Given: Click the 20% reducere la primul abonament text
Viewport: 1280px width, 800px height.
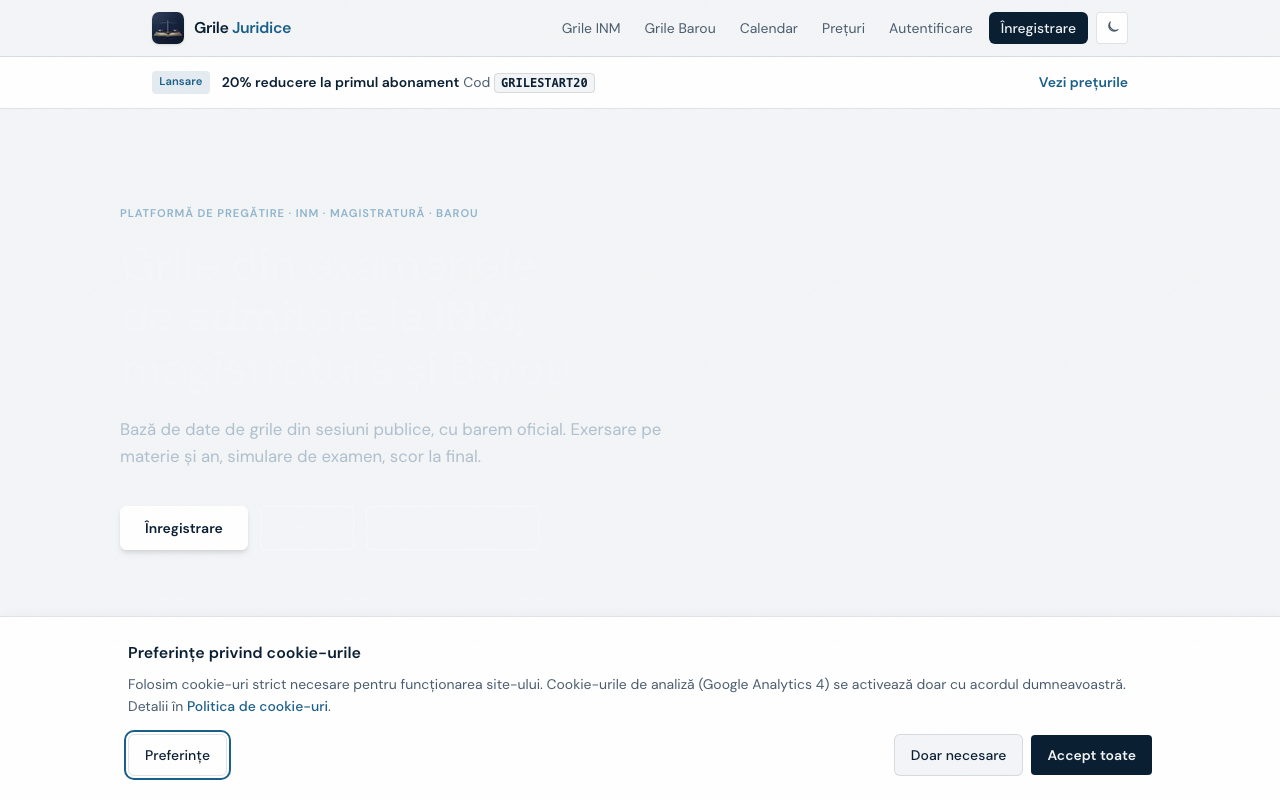Looking at the screenshot, I should click(x=340, y=82).
